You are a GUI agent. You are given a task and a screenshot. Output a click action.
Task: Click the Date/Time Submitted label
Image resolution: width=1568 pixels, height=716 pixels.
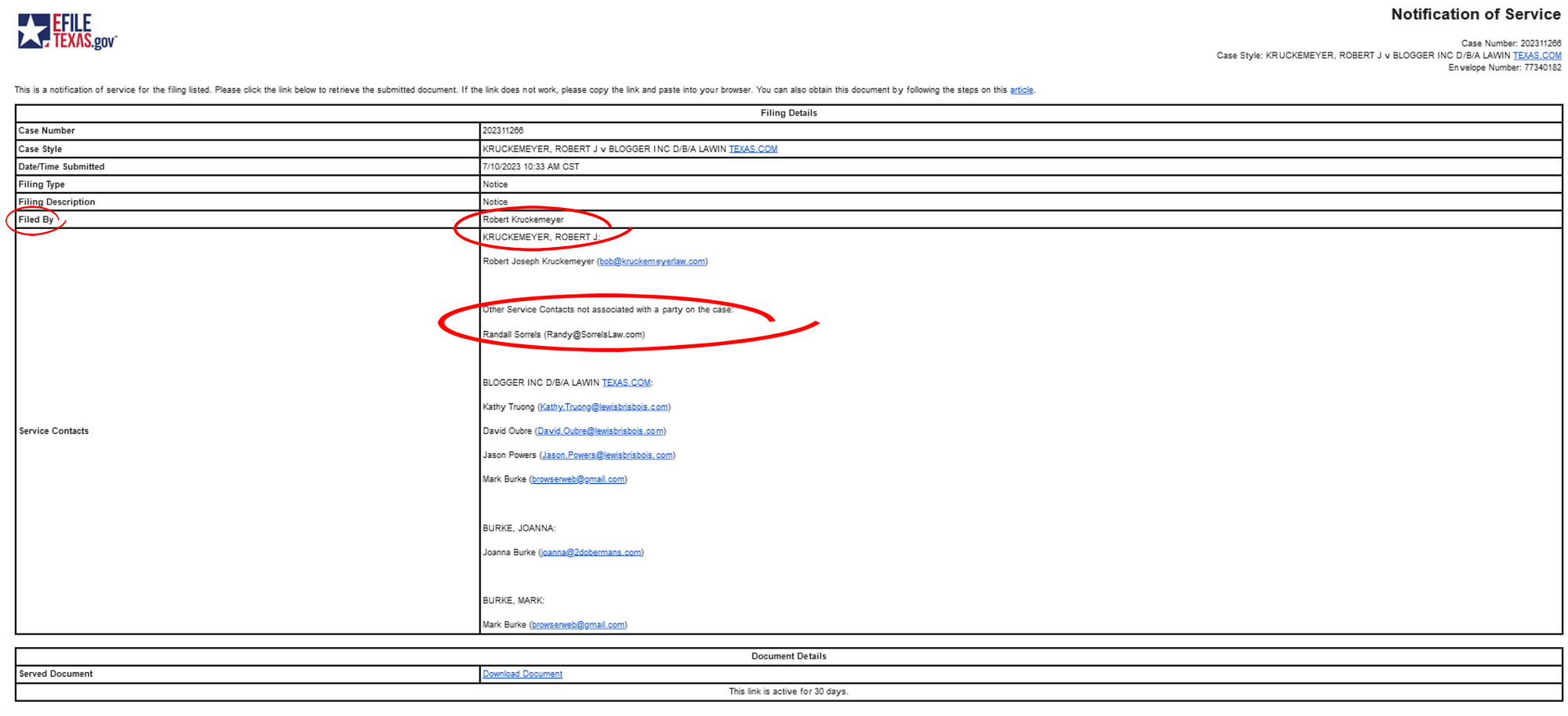coord(61,167)
